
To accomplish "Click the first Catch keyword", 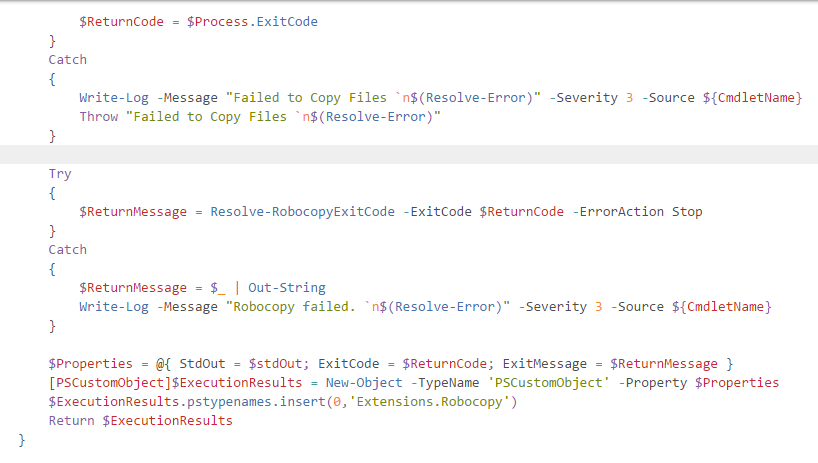I will (67, 60).
